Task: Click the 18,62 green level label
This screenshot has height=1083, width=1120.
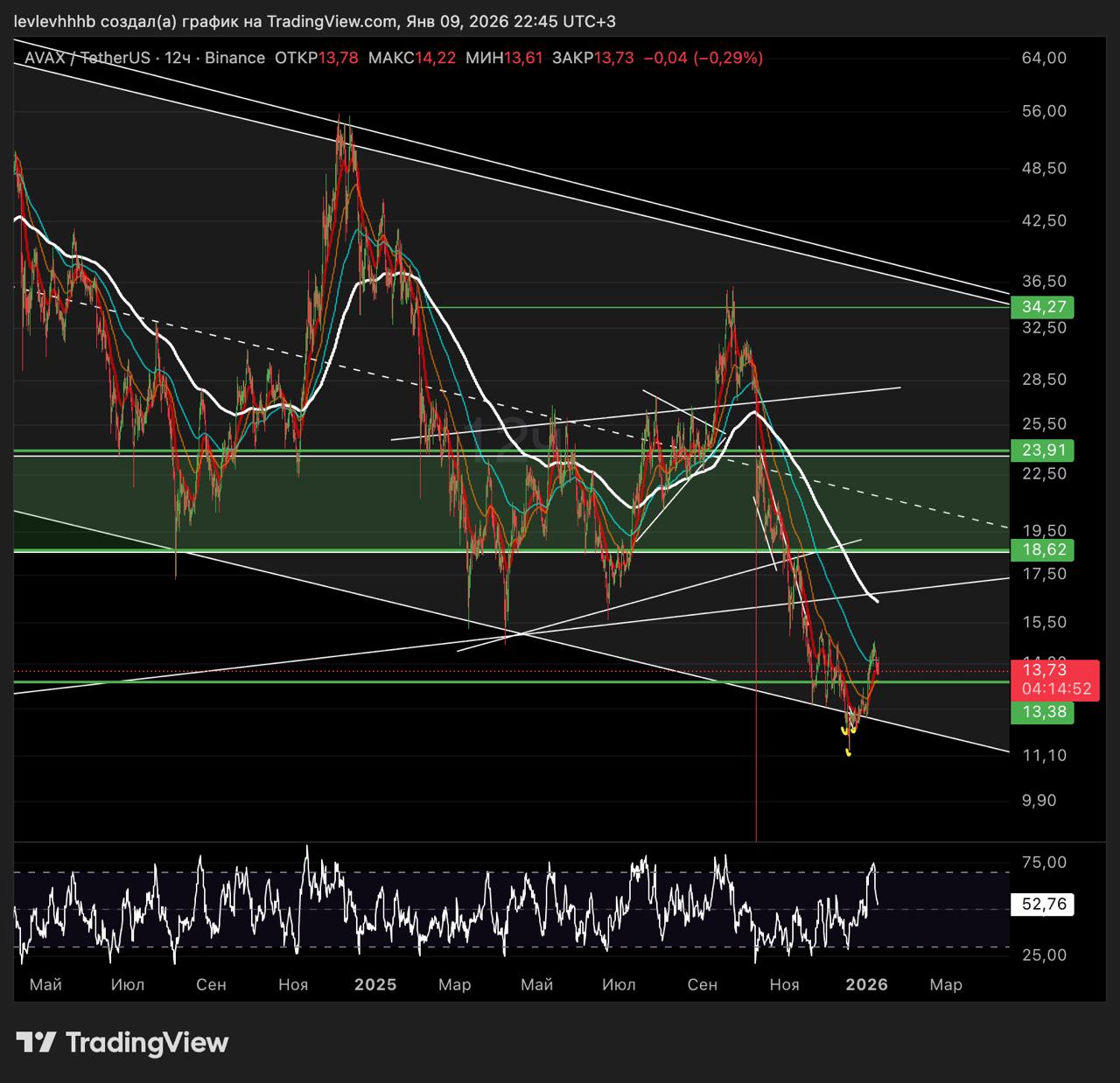Action: 1043,550
